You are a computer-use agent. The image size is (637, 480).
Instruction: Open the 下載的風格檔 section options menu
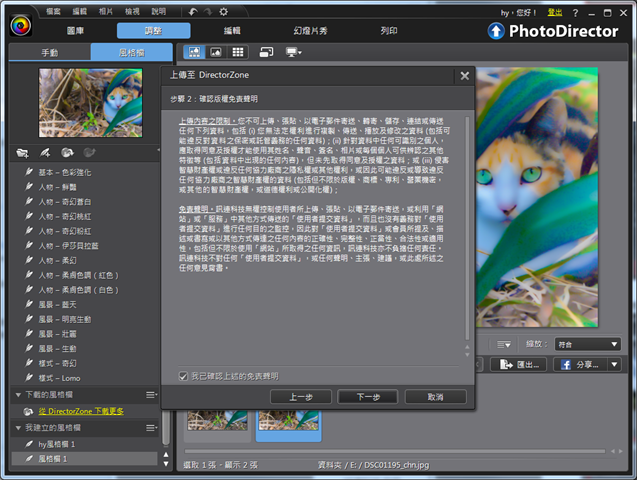pyautogui.click(x=151, y=395)
